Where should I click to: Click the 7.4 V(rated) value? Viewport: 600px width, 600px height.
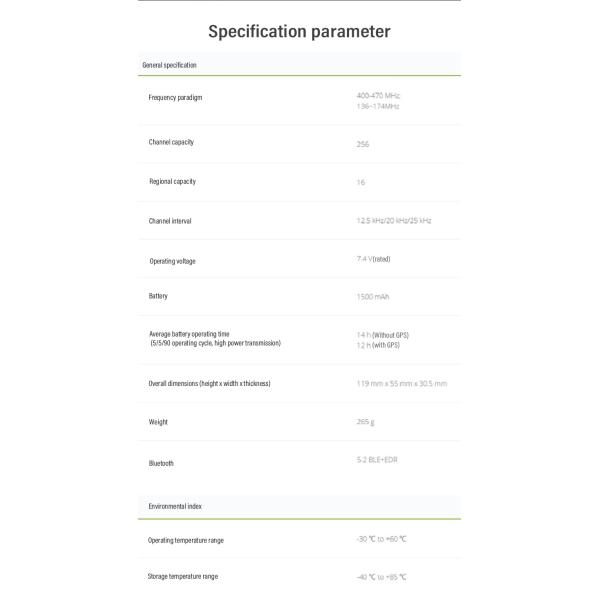373,259
